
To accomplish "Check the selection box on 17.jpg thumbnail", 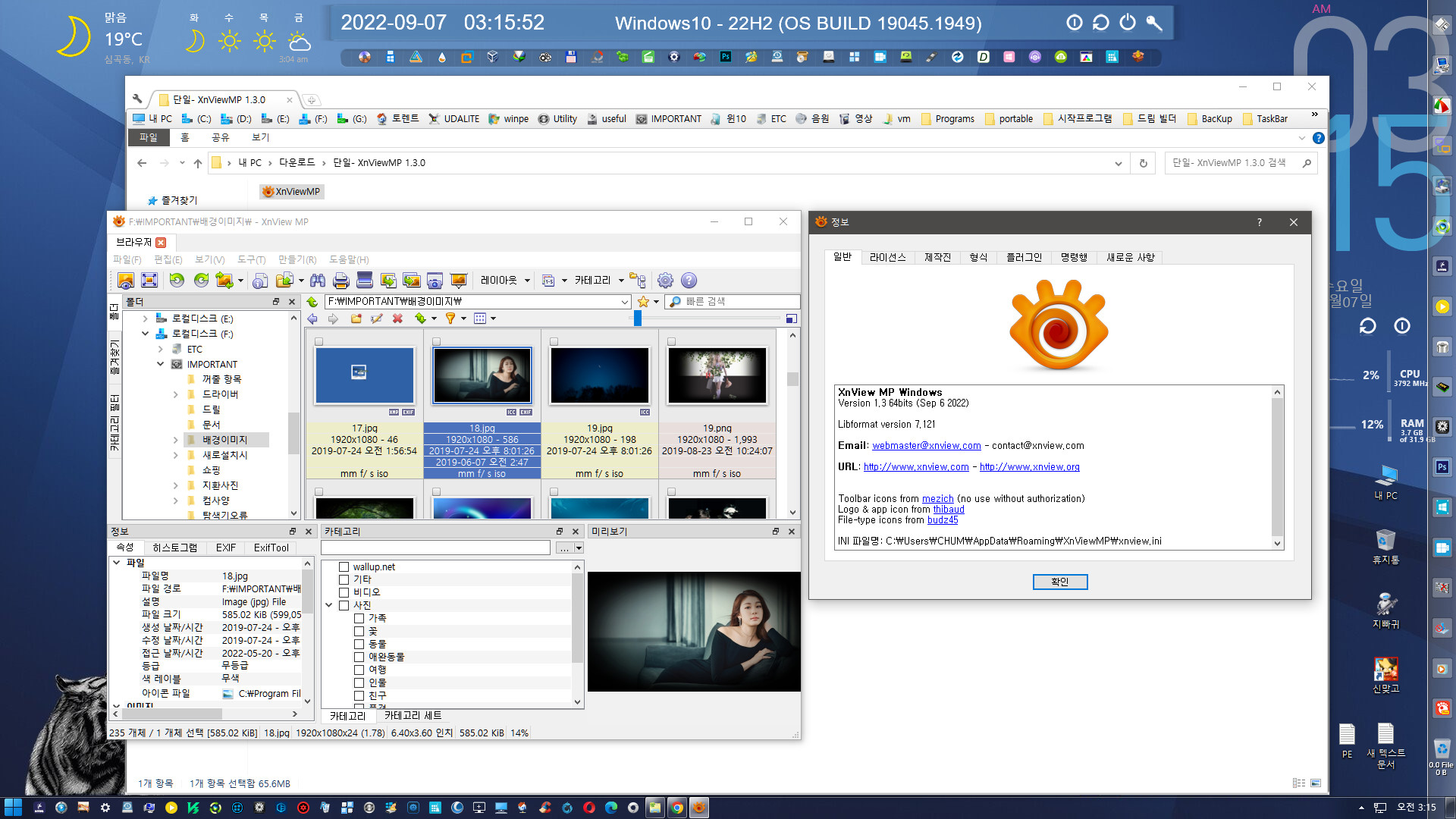I will point(319,342).
